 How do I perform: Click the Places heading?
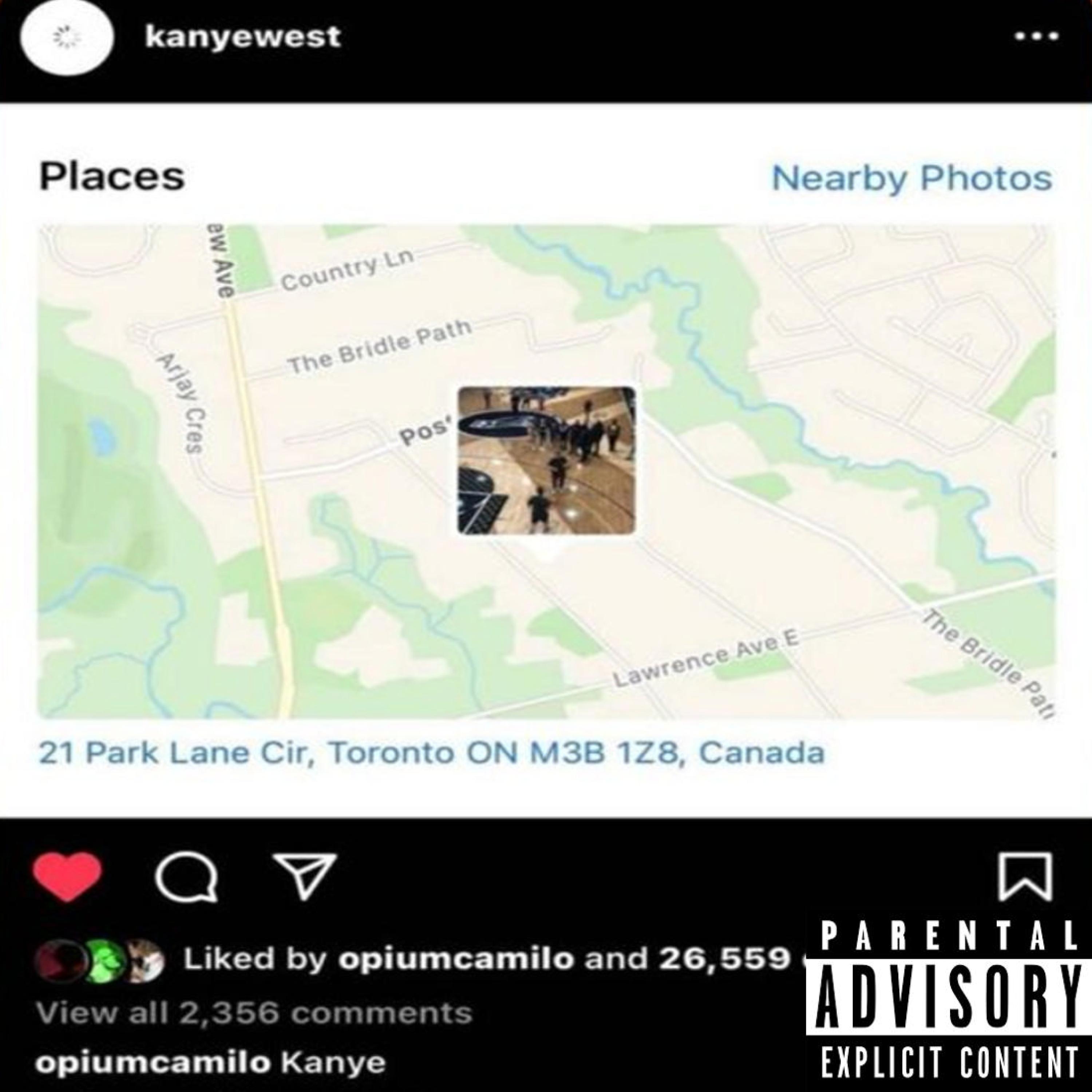(112, 177)
